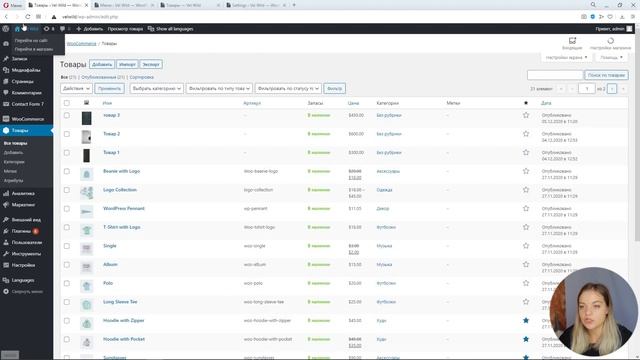Open Комментарии in the sidebar
This screenshot has width=640, height=360.
coord(27,93)
